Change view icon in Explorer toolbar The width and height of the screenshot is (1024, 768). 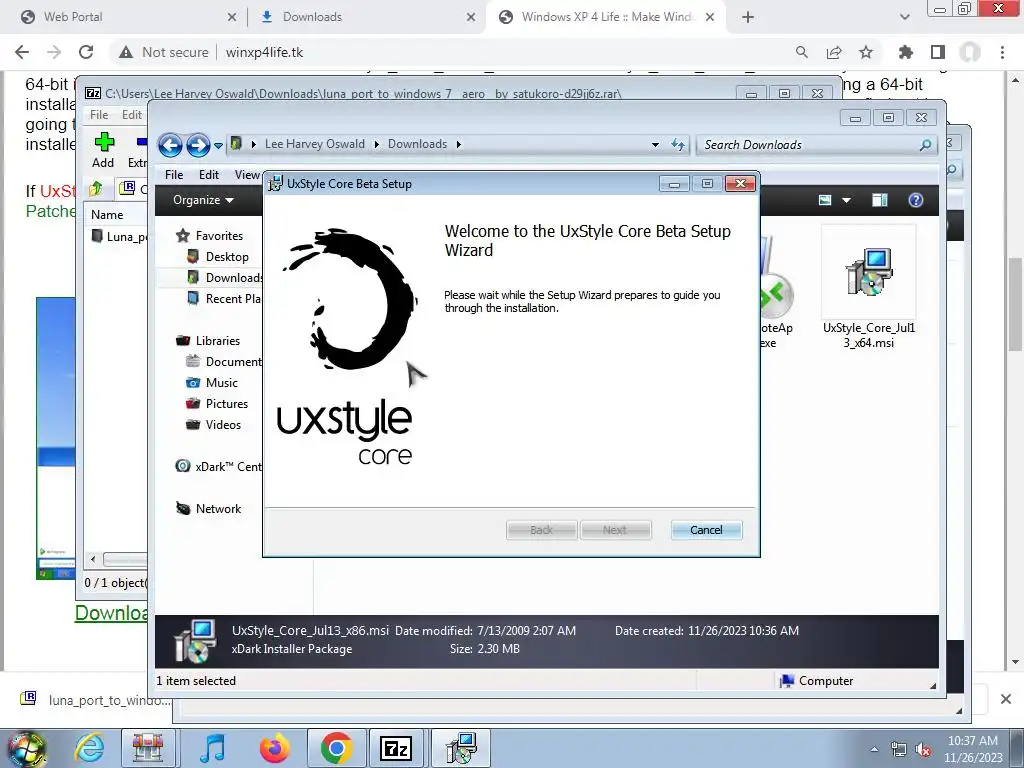[825, 200]
